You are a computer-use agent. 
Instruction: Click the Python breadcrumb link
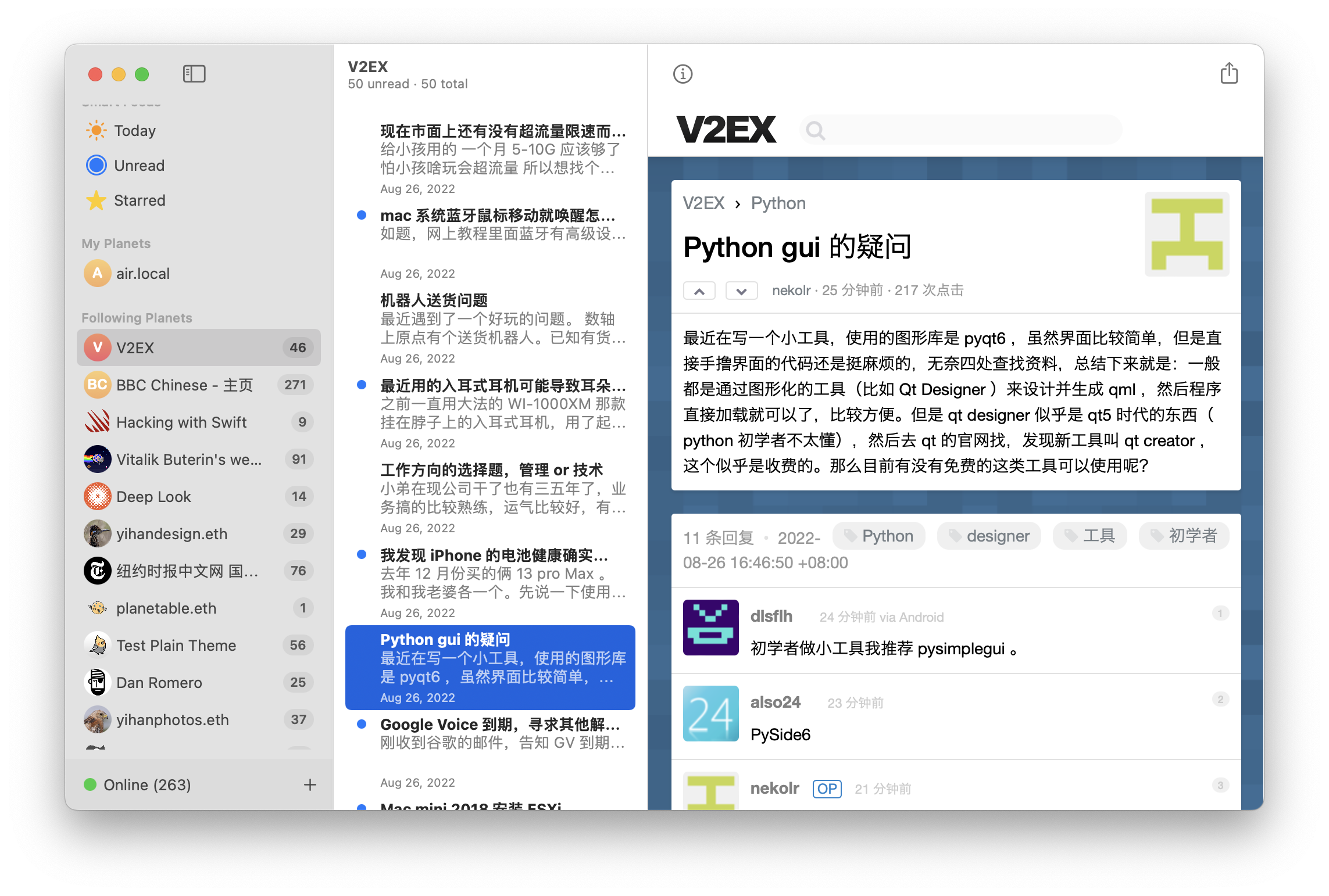point(778,203)
